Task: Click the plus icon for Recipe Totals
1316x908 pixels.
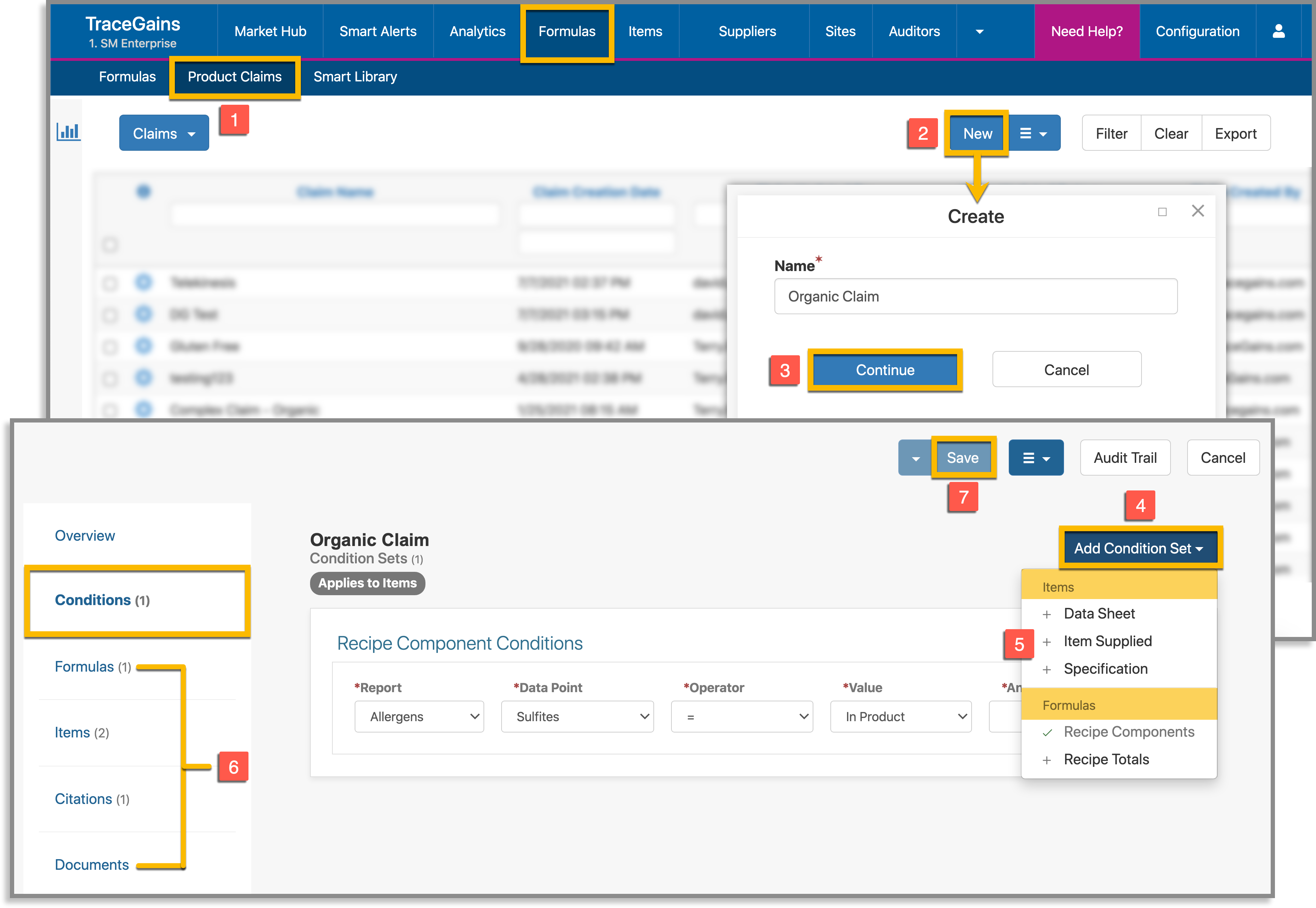Action: tap(1046, 760)
